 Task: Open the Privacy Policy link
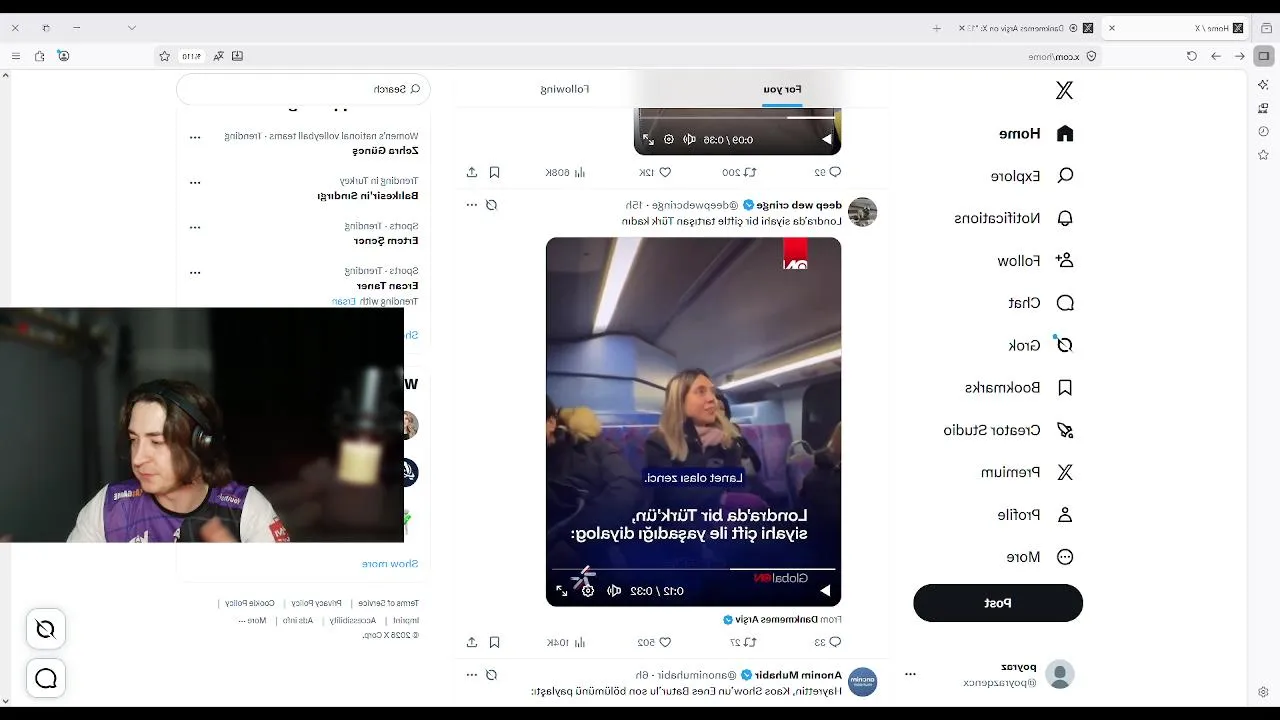point(317,603)
